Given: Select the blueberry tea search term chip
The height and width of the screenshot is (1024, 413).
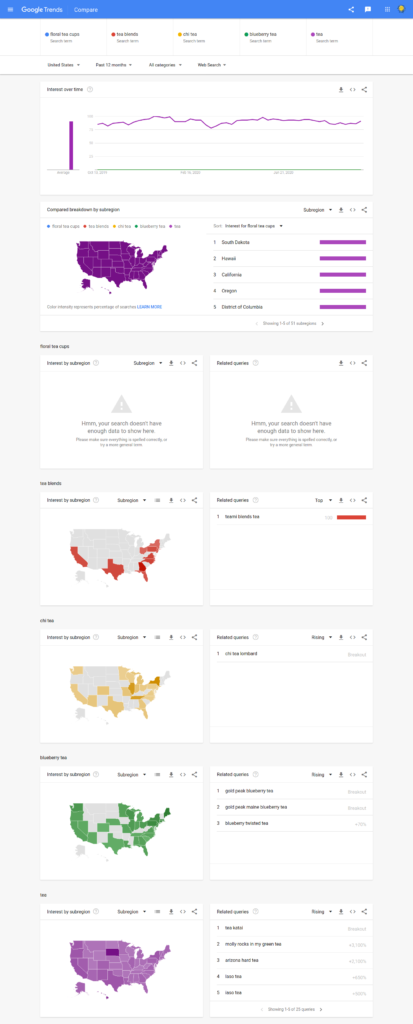Looking at the screenshot, I should click(x=260, y=37).
